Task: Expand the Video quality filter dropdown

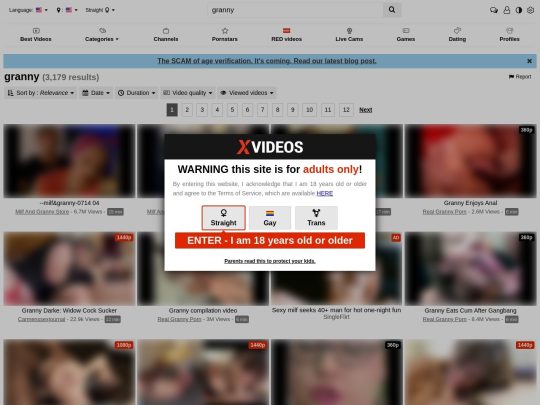Action: pyautogui.click(x=188, y=93)
